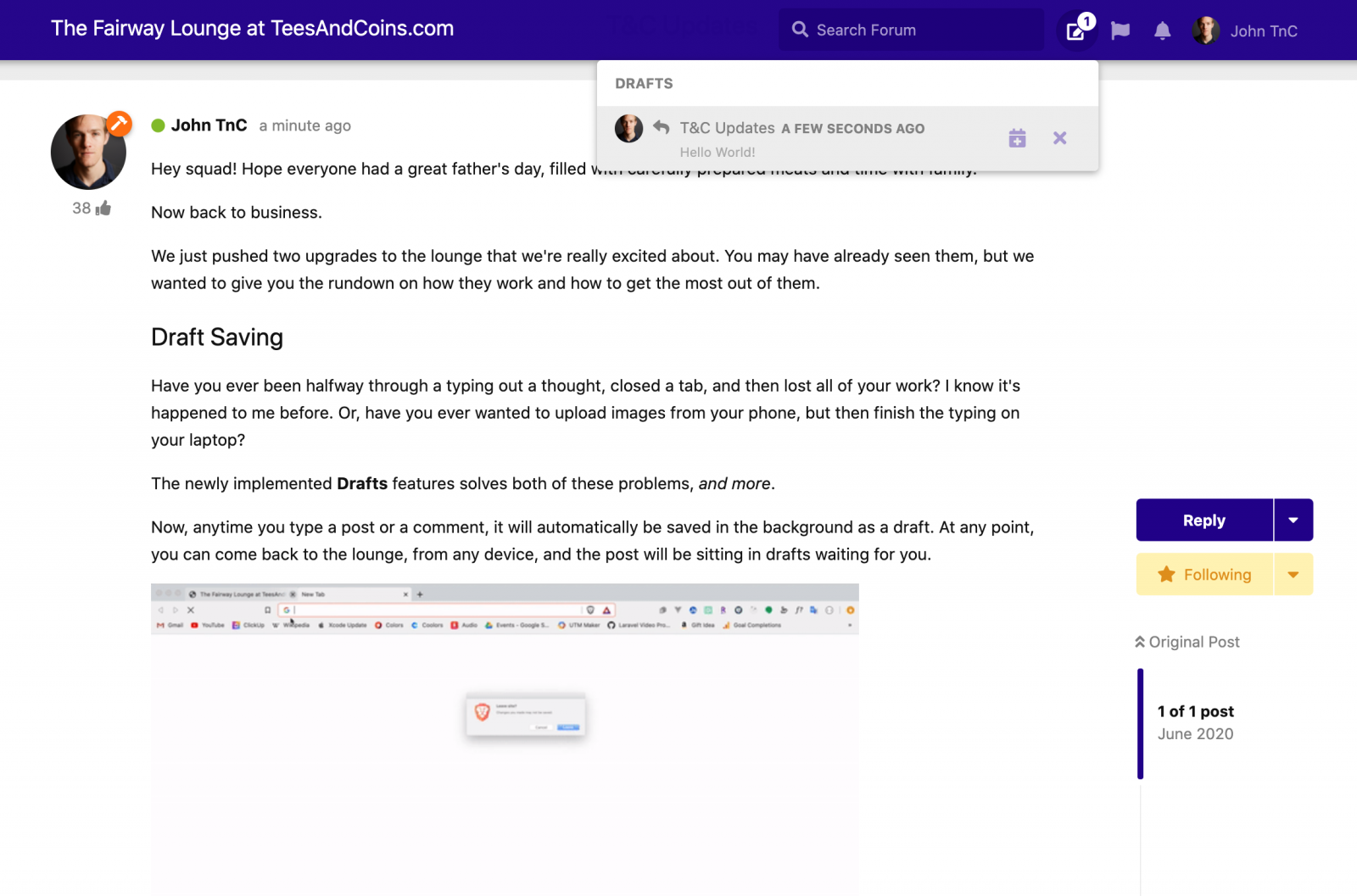Click the header user avatar

(1205, 31)
